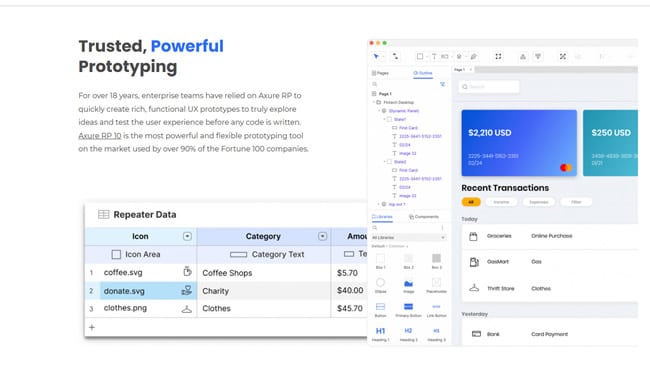Click the crossed-arrows ungroup toolbar icon

coord(563,56)
